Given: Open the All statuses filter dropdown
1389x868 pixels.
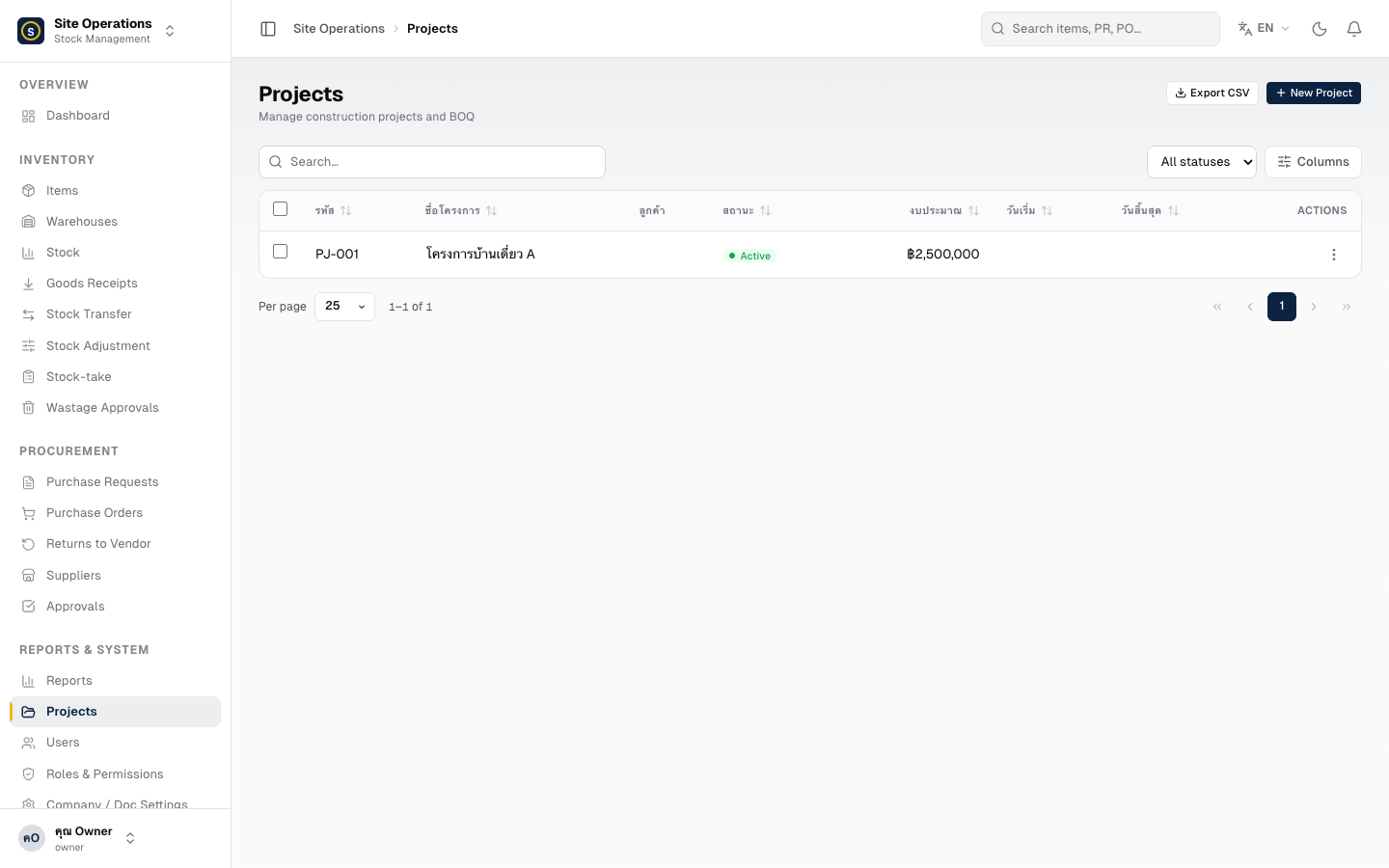Looking at the screenshot, I should click(x=1202, y=162).
